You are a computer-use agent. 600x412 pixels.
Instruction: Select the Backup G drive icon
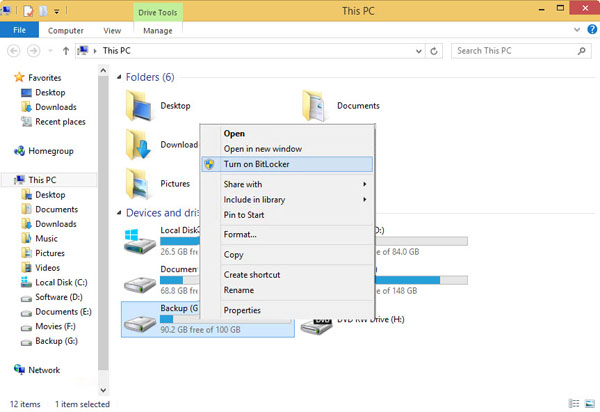139,322
